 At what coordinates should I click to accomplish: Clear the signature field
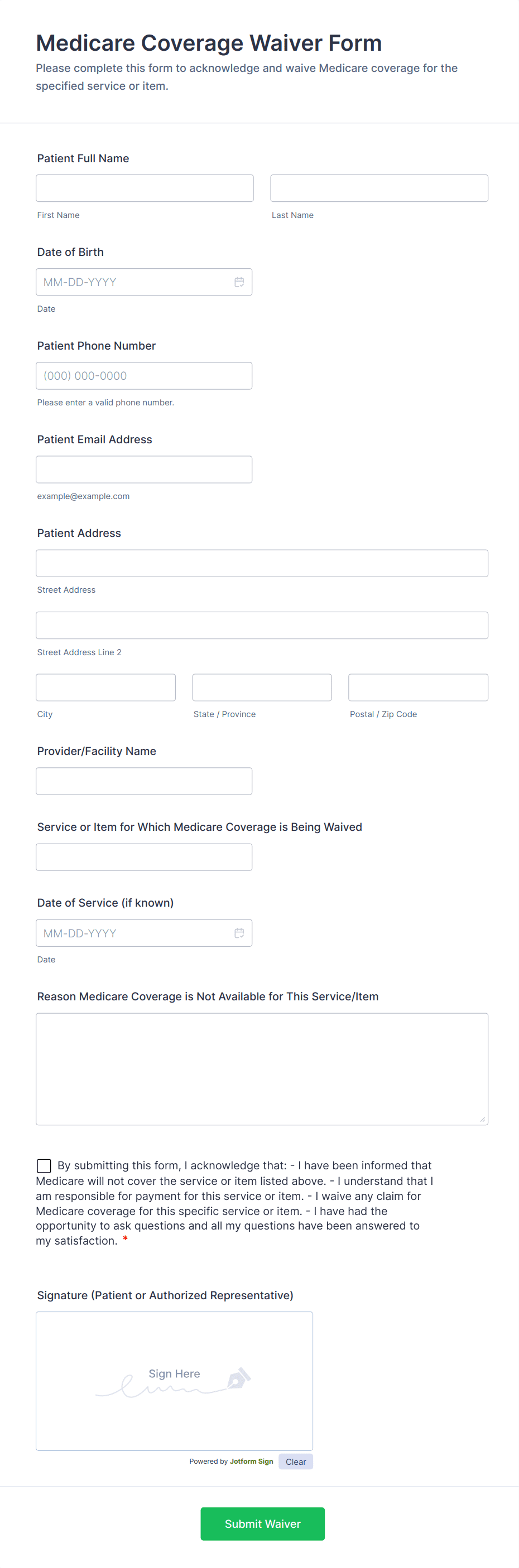pos(295,1461)
